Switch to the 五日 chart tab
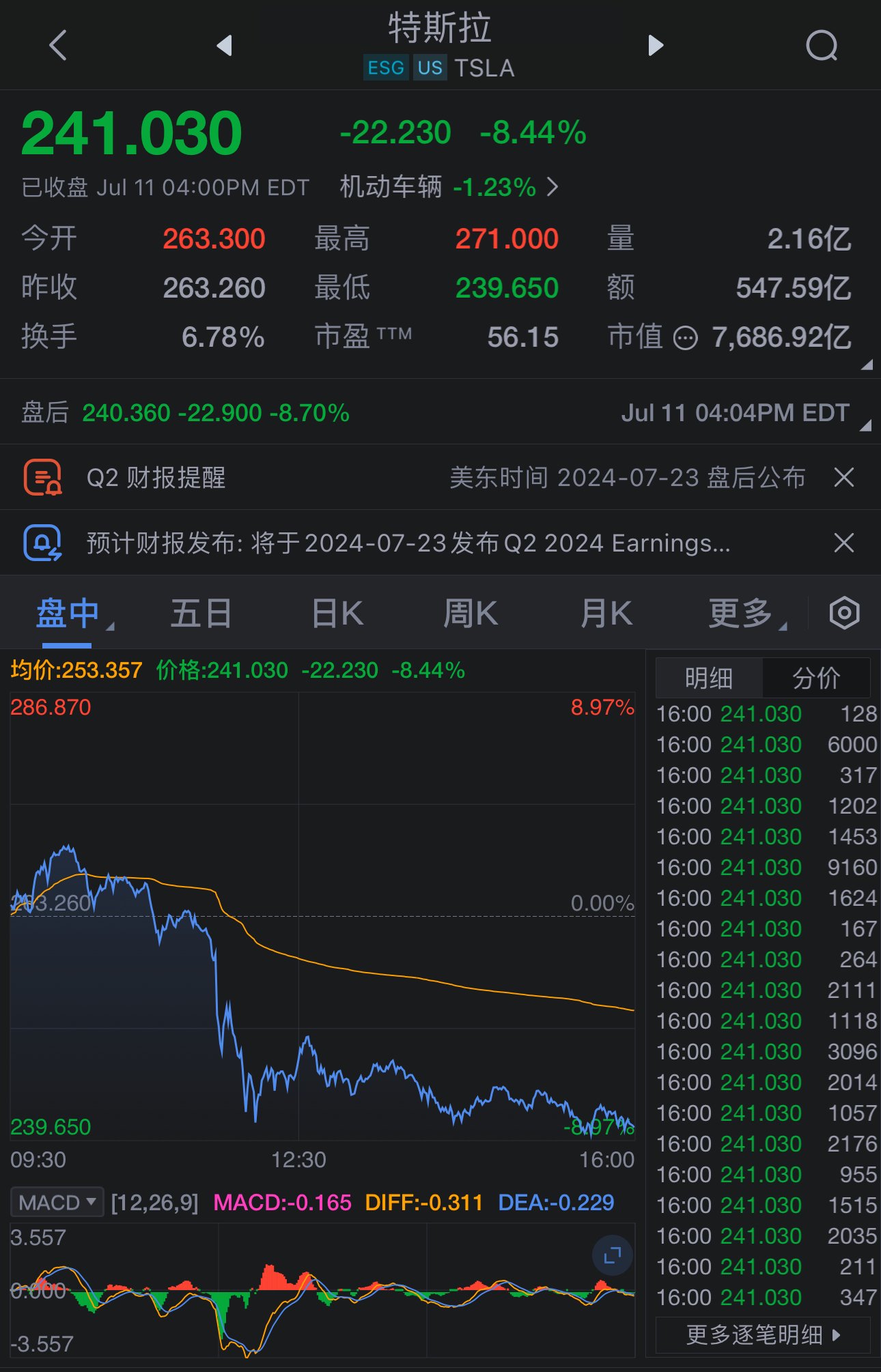The width and height of the screenshot is (881, 1372). point(201,613)
